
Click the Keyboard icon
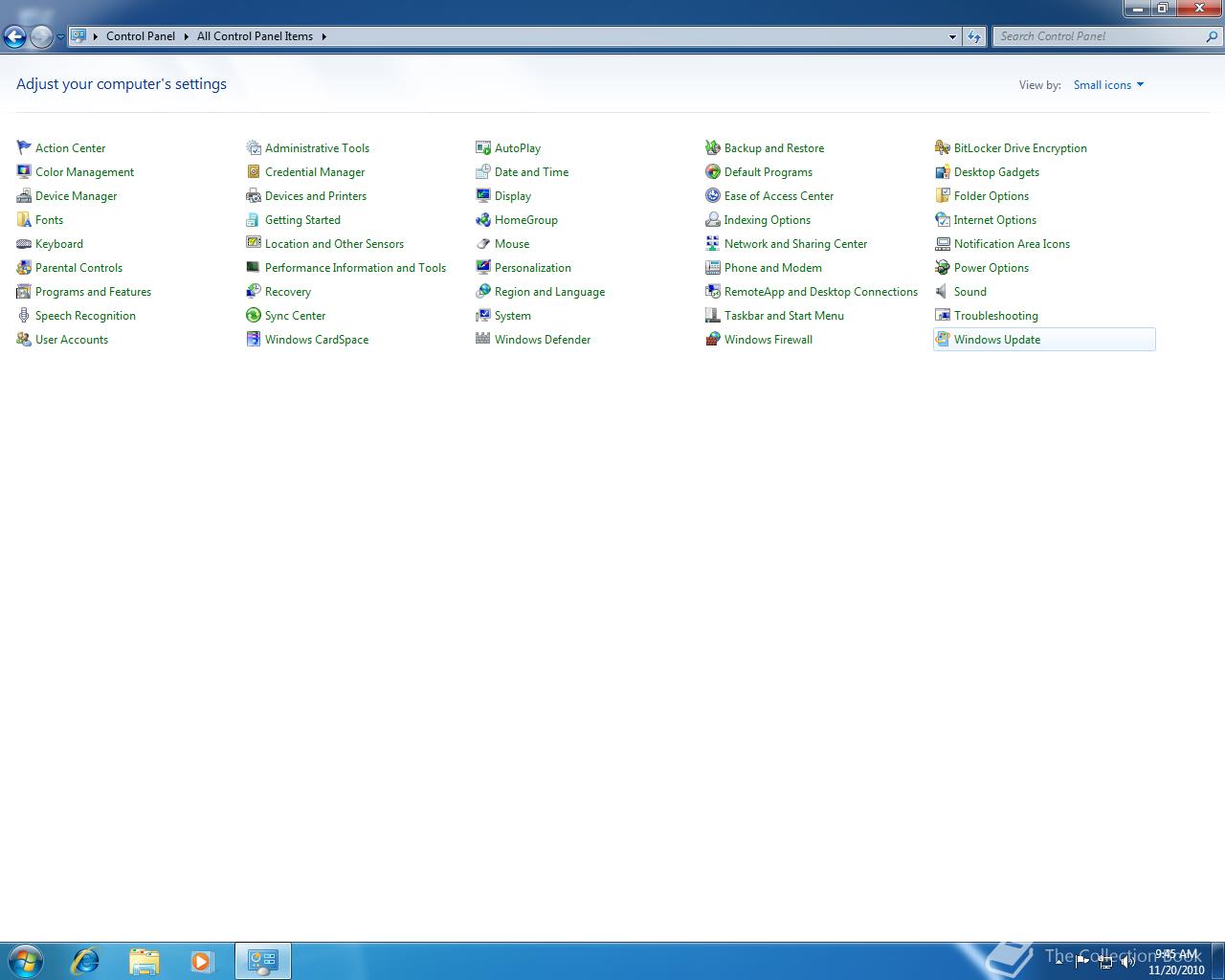(24, 243)
